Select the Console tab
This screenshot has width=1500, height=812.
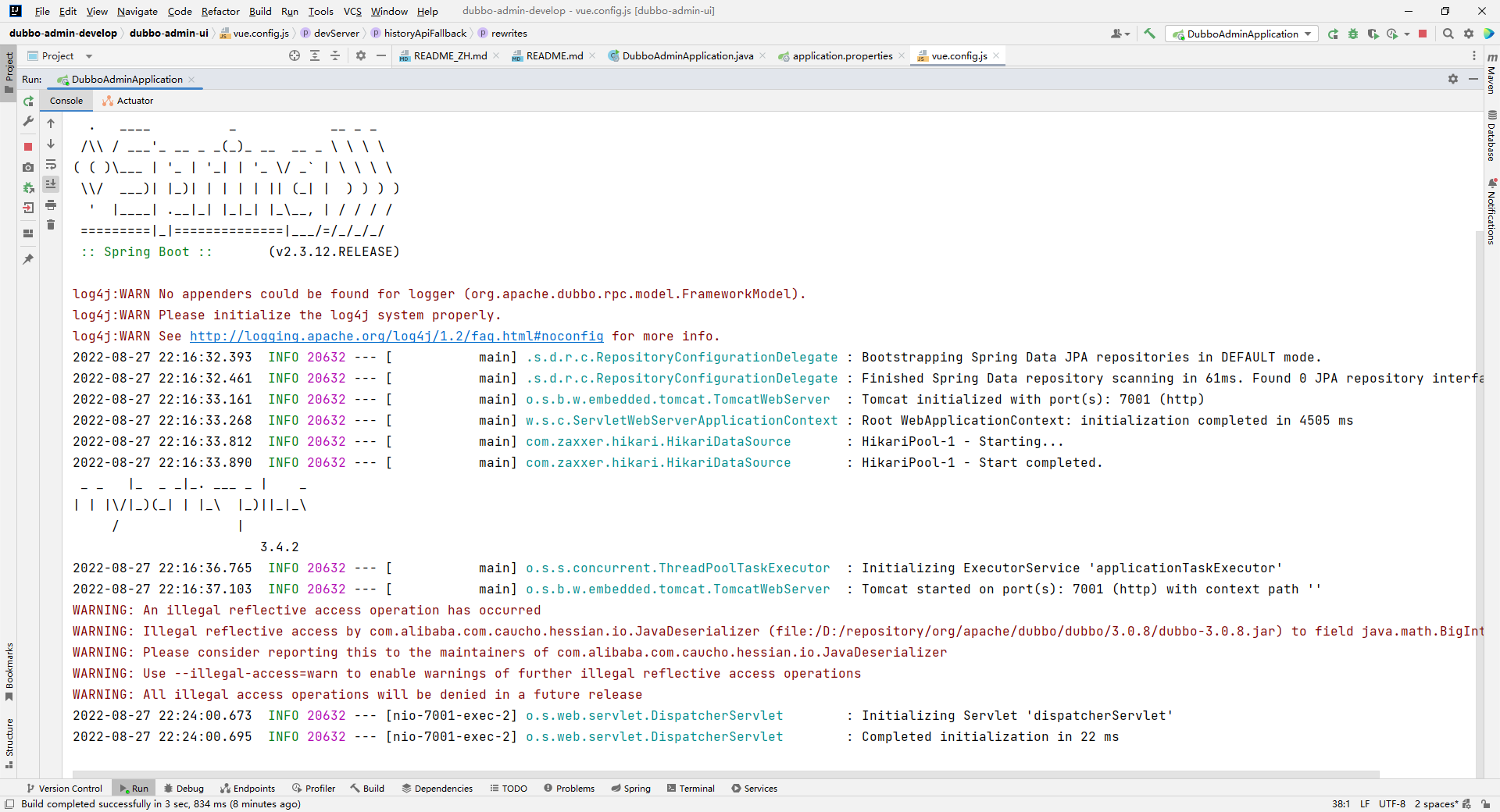pyautogui.click(x=66, y=101)
